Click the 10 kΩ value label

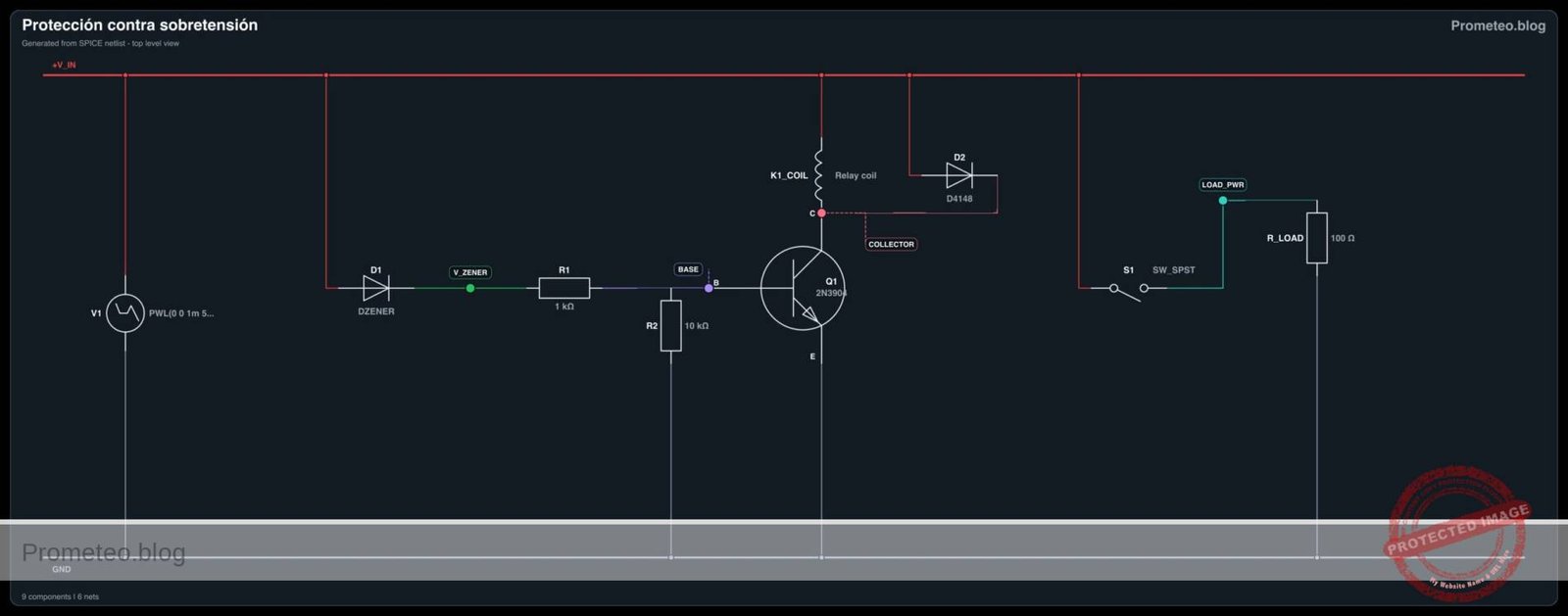click(x=697, y=326)
